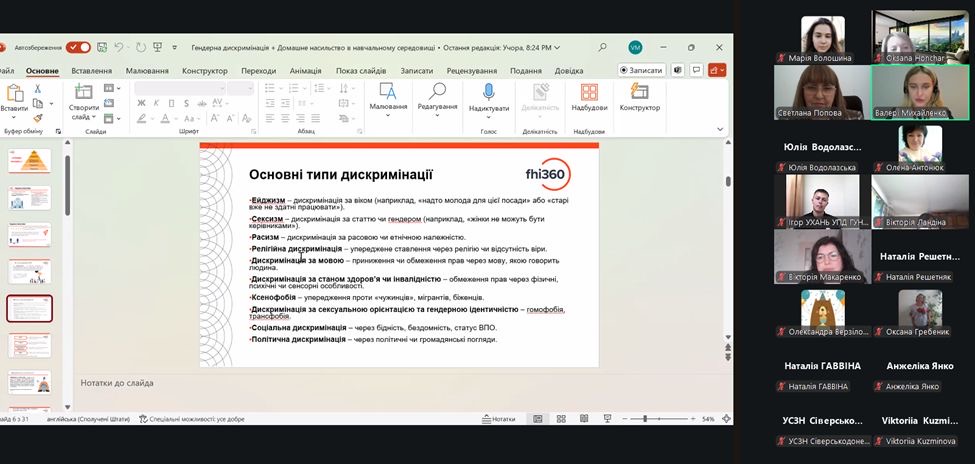Viewport: 975px width, 464px height.
Task: Click the Надбудови add-ins icon
Action: pyautogui.click(x=589, y=93)
